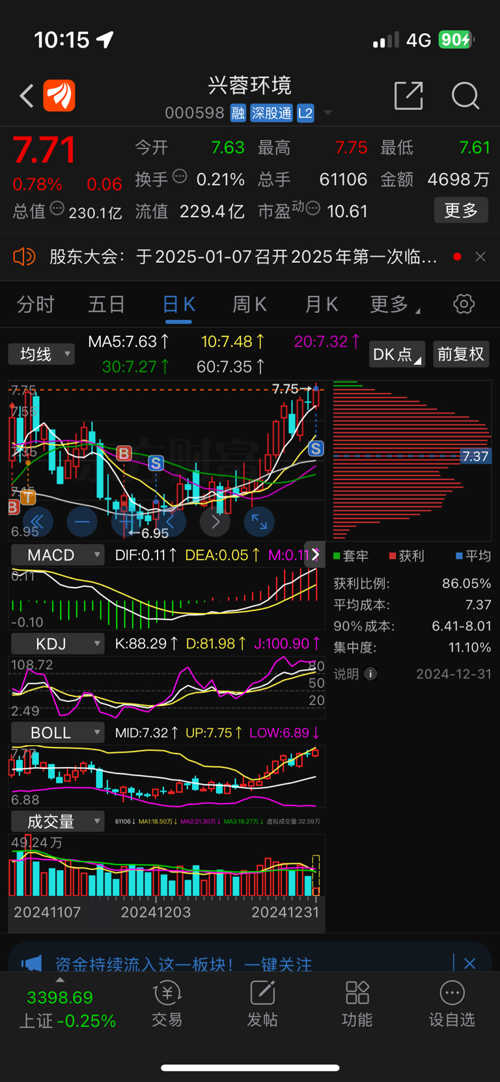
Task: Open the share icon at top
Action: coord(408,95)
